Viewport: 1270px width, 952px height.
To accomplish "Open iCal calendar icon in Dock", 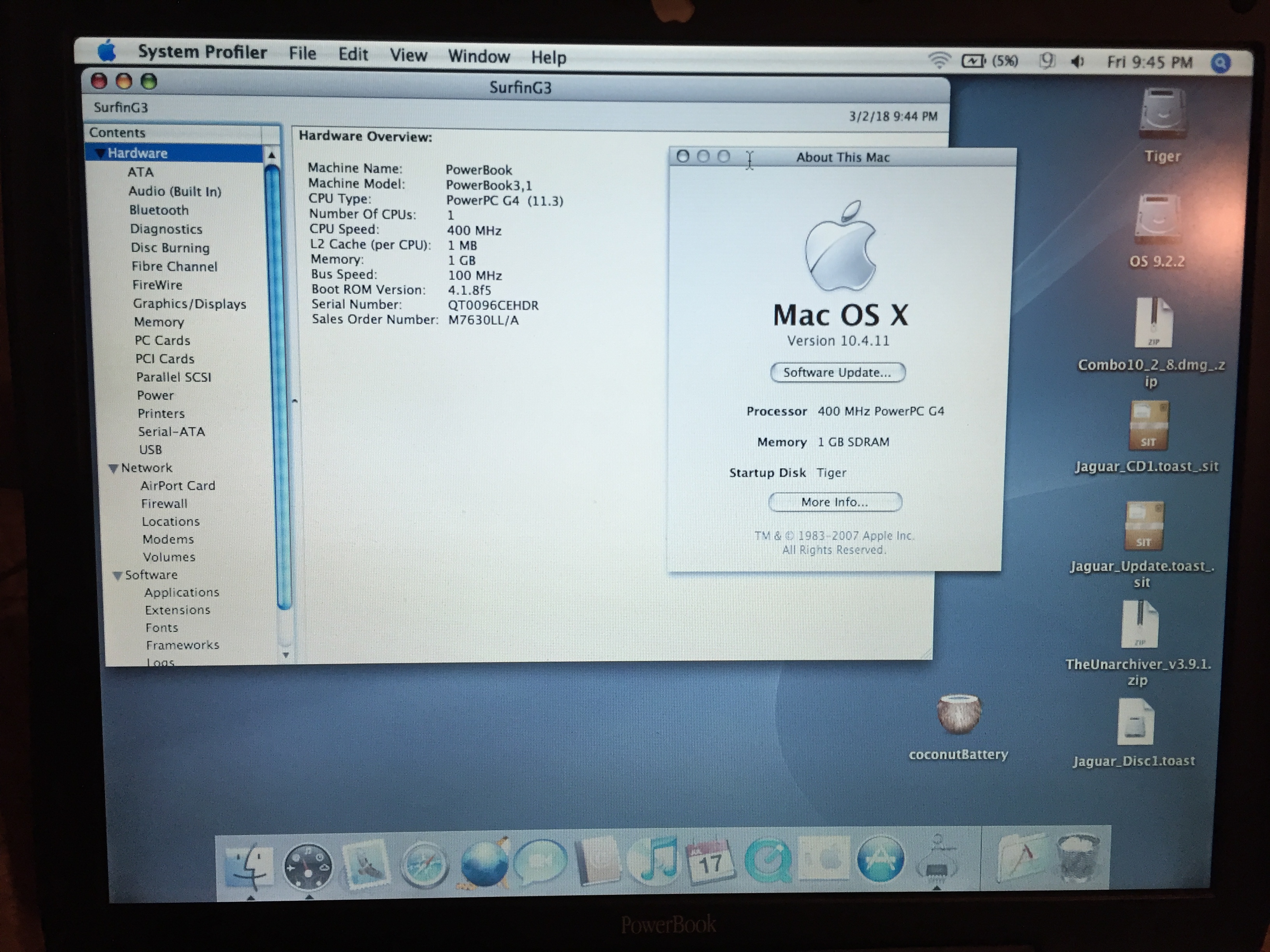I will [x=710, y=859].
